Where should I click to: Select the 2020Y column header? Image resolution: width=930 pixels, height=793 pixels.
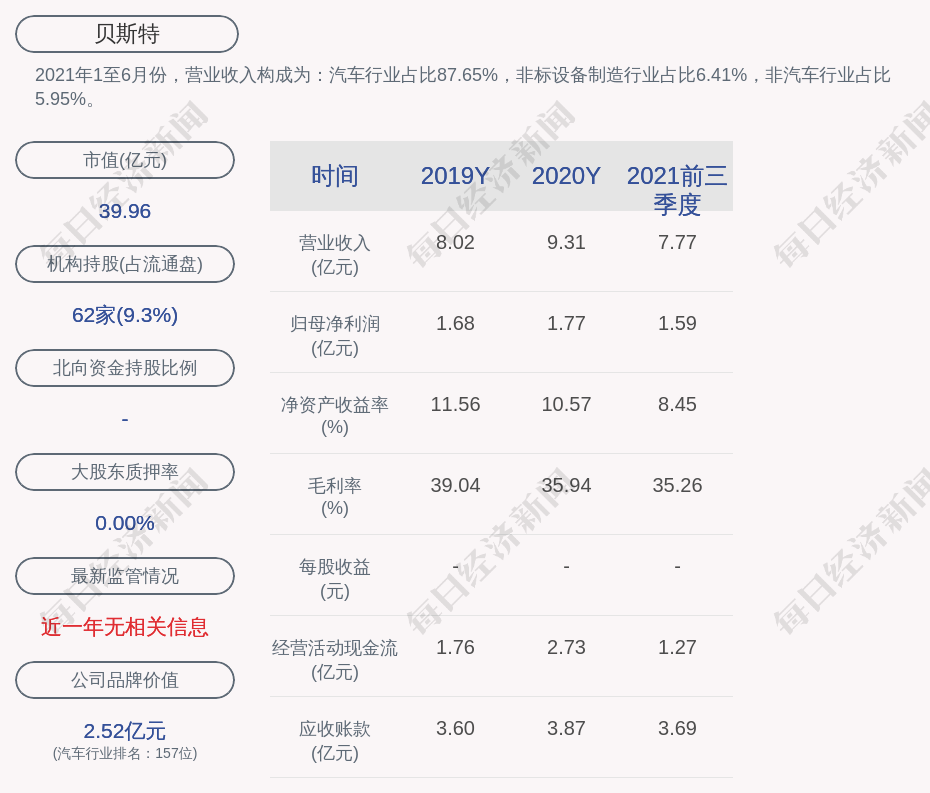pyautogui.click(x=566, y=176)
